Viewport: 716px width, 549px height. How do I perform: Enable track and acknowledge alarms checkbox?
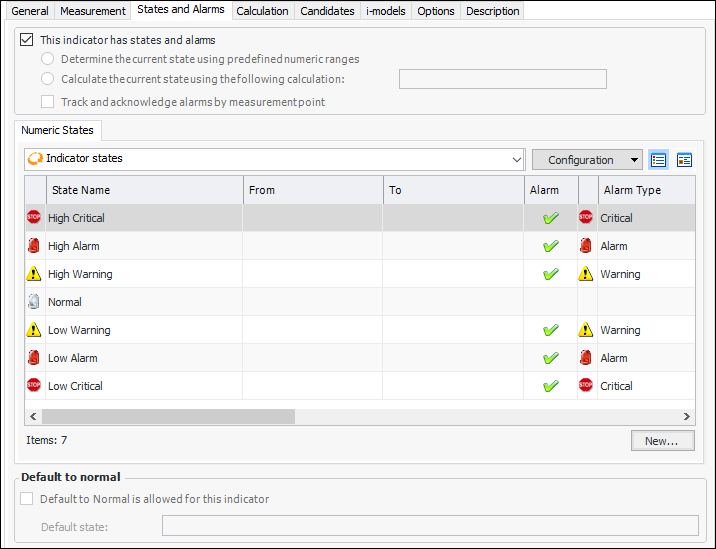click(47, 102)
